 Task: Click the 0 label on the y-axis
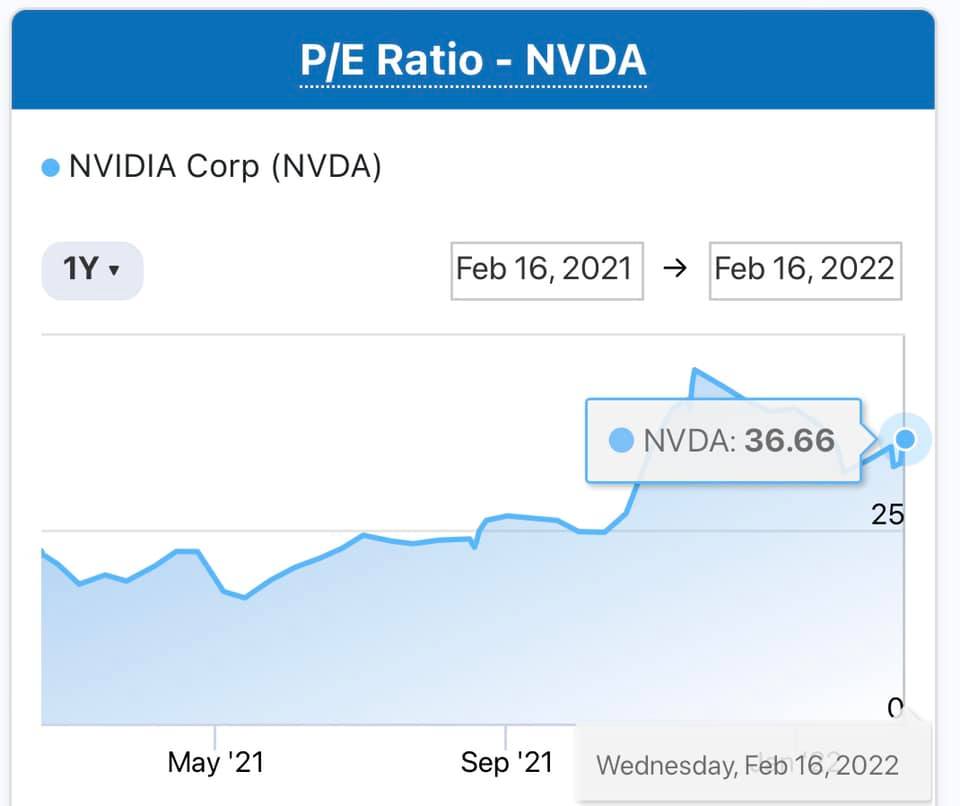(894, 707)
